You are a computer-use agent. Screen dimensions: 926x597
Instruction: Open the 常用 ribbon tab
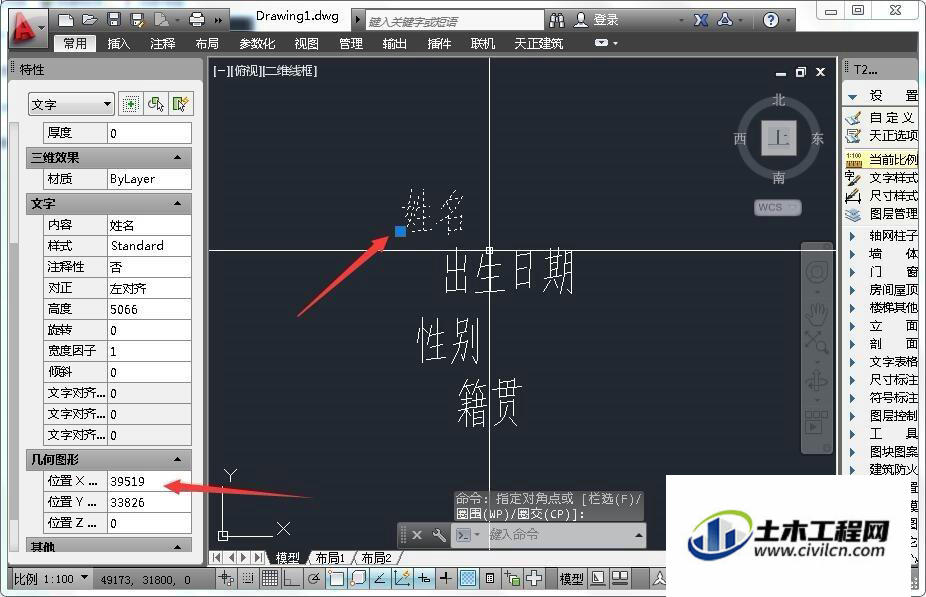pyautogui.click(x=75, y=44)
